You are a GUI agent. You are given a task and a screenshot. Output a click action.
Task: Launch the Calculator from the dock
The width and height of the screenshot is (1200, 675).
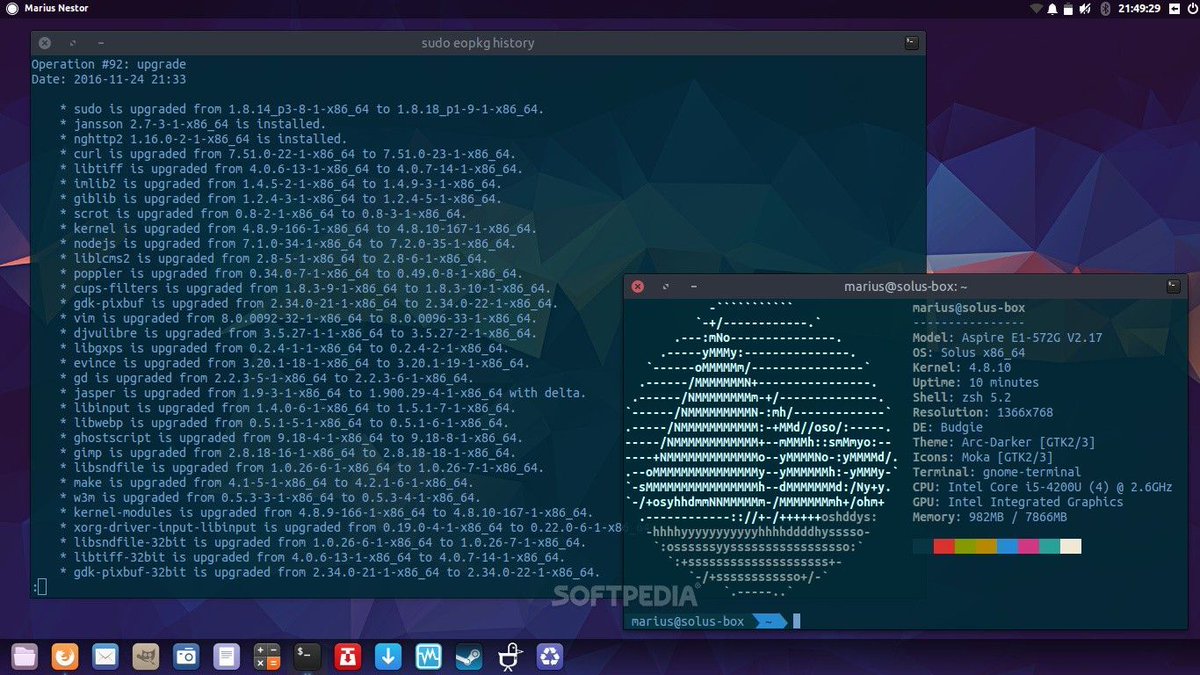(x=267, y=656)
